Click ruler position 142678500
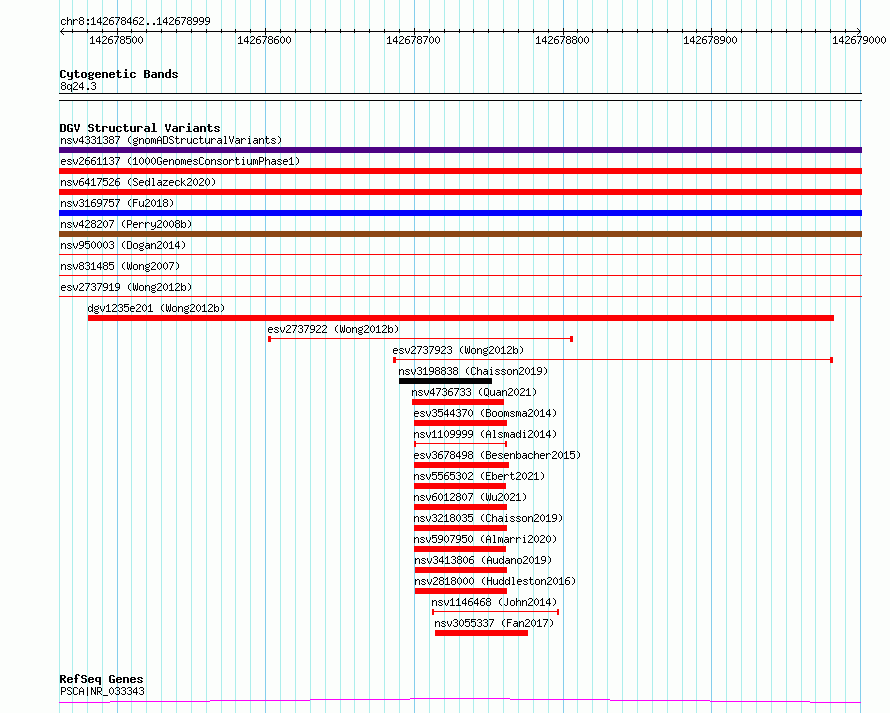Viewport: 890px width, 713px height. click(116, 40)
